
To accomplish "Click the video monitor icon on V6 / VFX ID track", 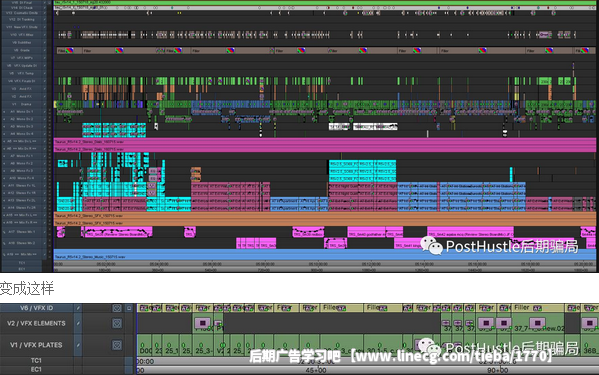I will click(129, 308).
